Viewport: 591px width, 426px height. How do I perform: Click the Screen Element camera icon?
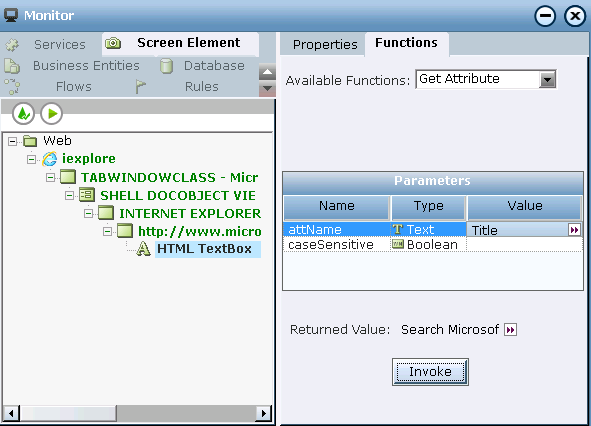113,43
